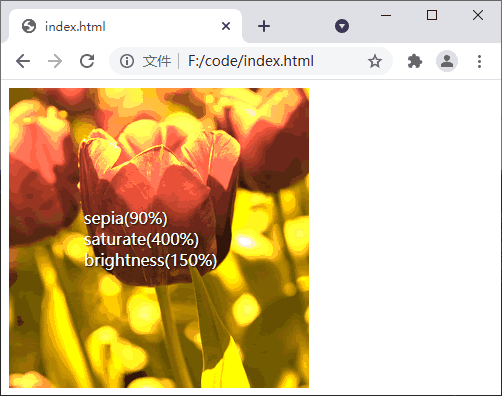
Task: Click the sepia(90%) text
Action: [x=126, y=219]
